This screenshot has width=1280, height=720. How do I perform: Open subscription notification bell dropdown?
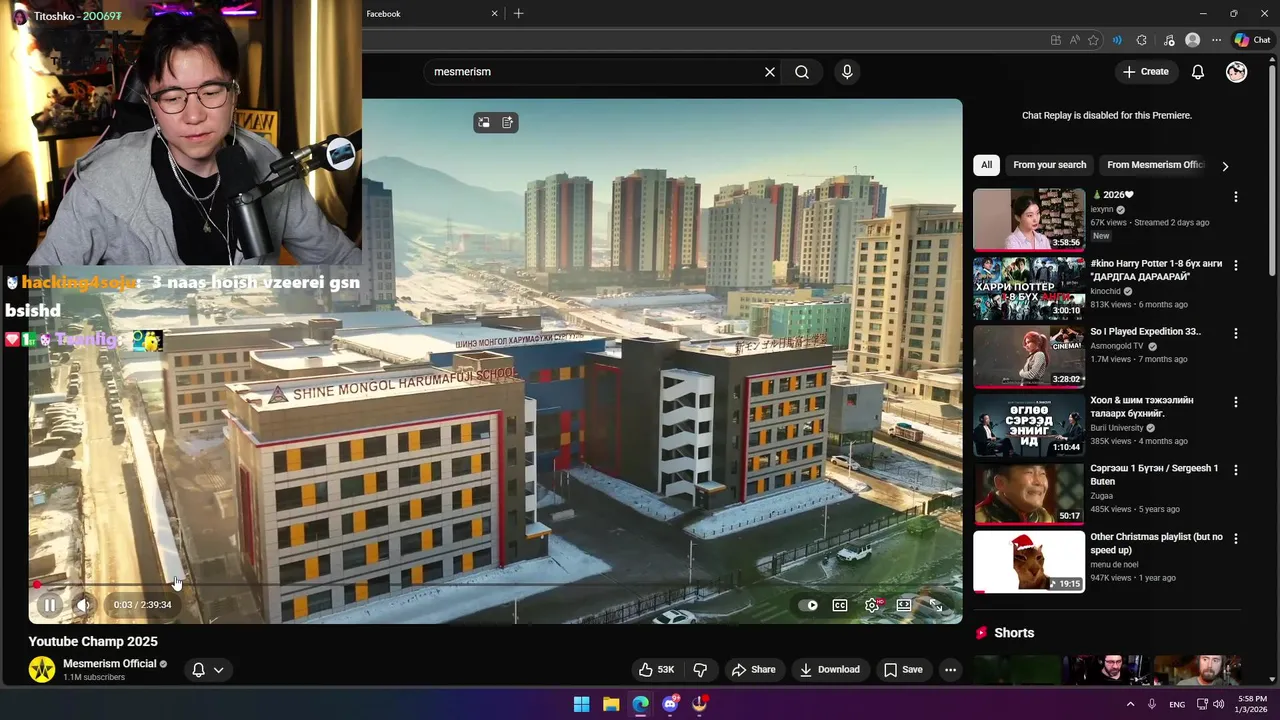pos(208,670)
